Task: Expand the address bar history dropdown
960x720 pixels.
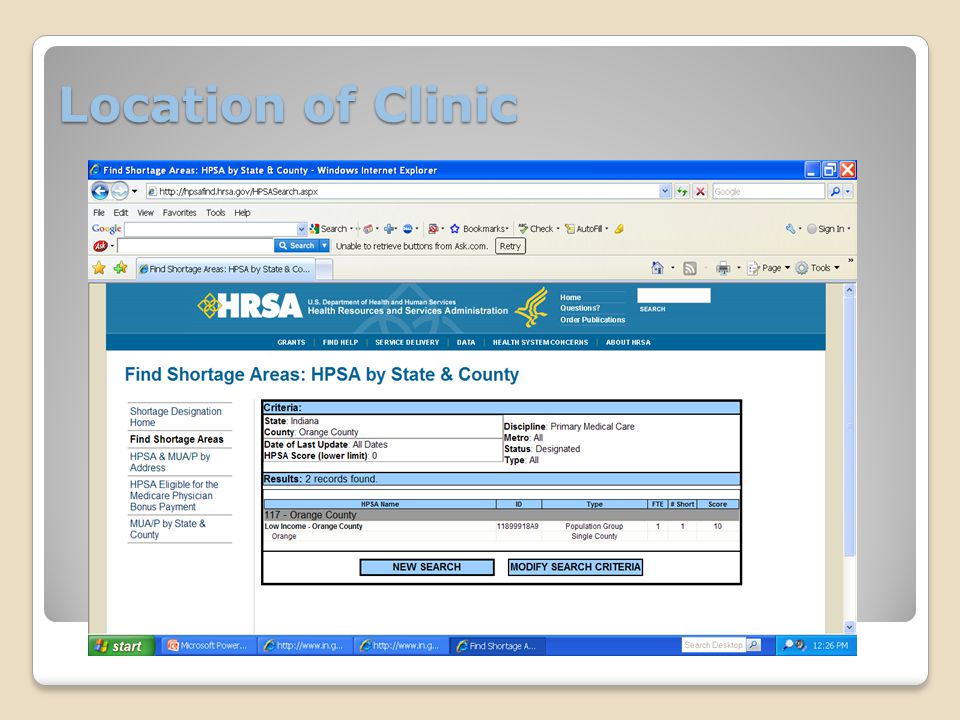Action: (665, 192)
